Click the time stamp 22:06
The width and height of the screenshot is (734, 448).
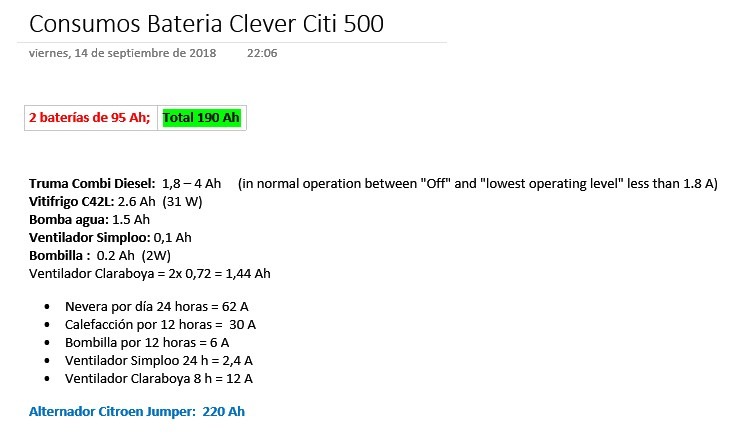pos(262,53)
